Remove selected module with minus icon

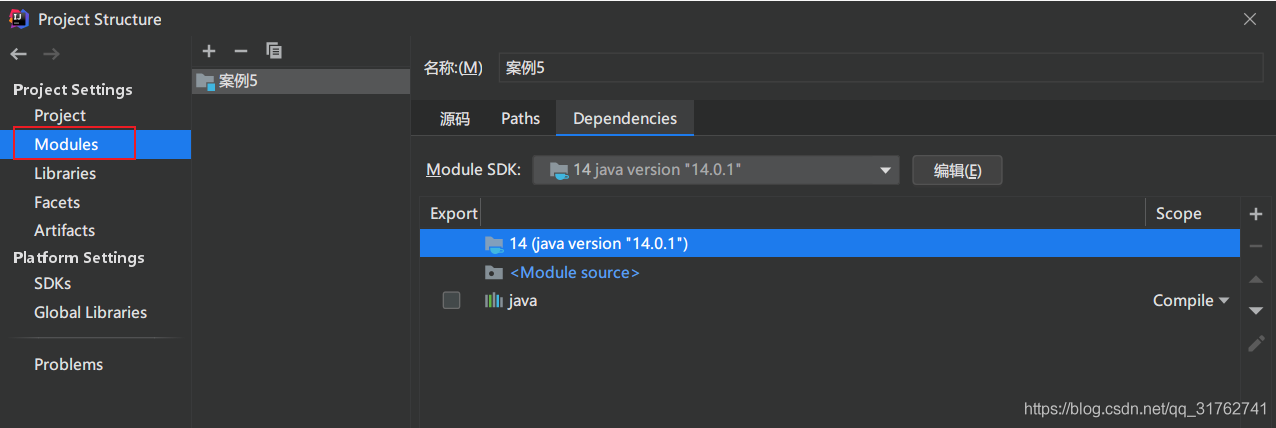(x=240, y=50)
